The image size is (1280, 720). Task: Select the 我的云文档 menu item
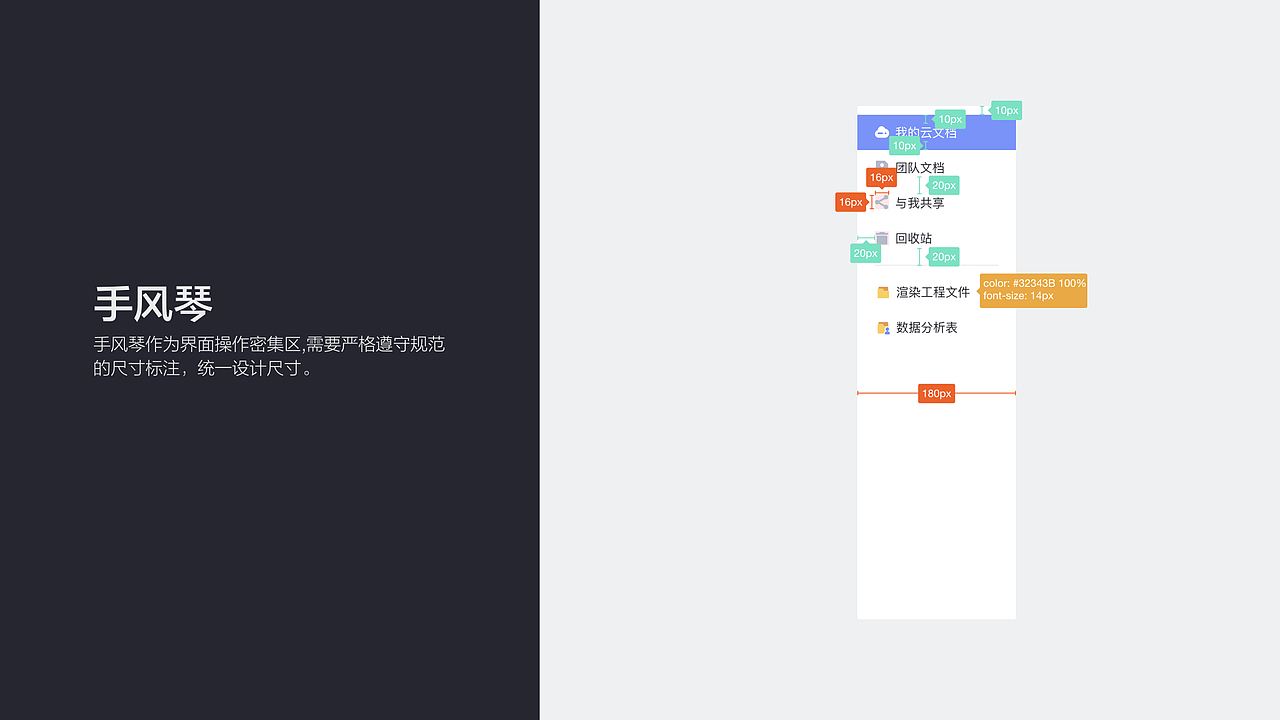click(x=936, y=132)
